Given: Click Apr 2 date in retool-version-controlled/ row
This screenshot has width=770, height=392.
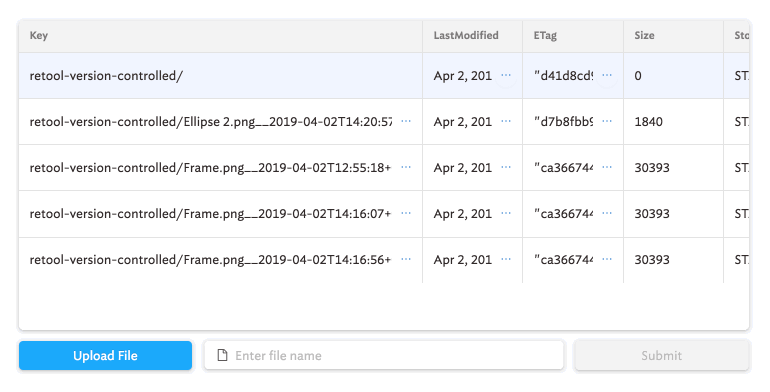Looking at the screenshot, I should coord(463,76).
